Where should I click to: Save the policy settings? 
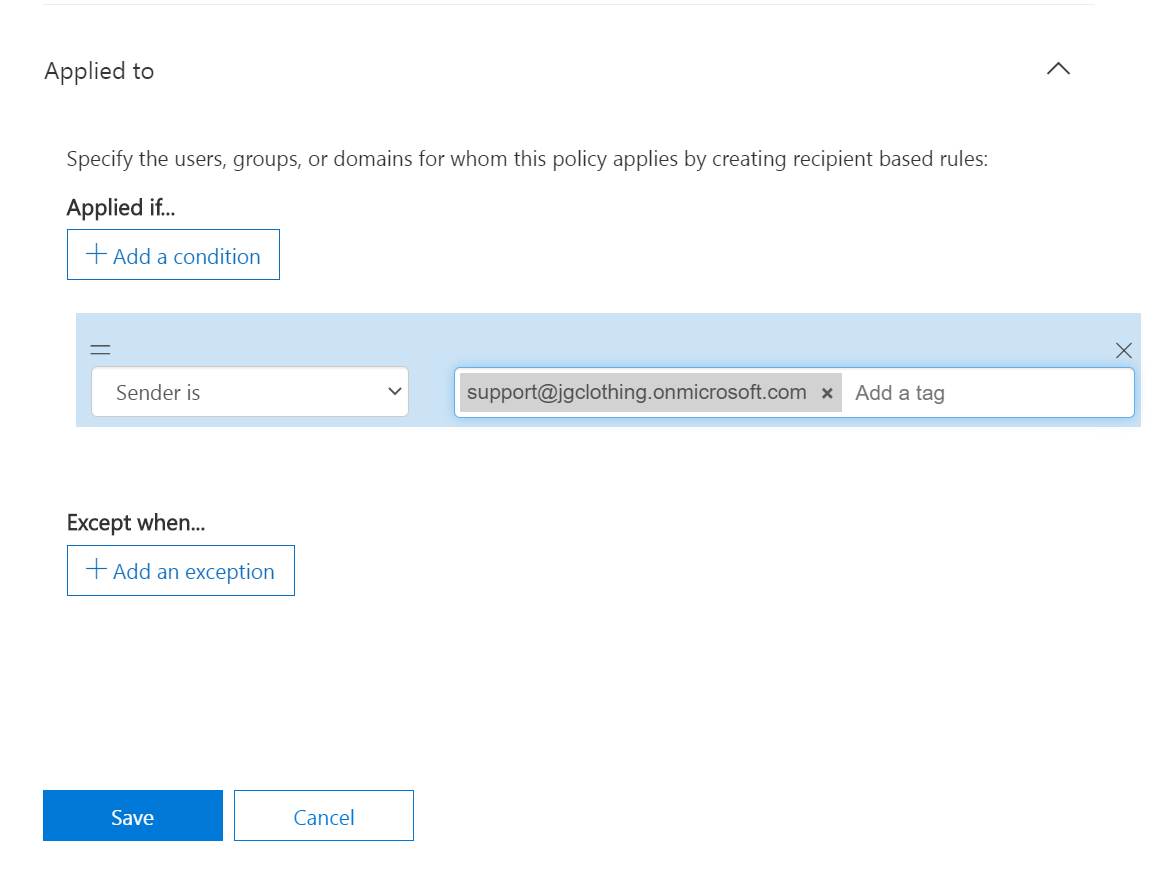(133, 816)
